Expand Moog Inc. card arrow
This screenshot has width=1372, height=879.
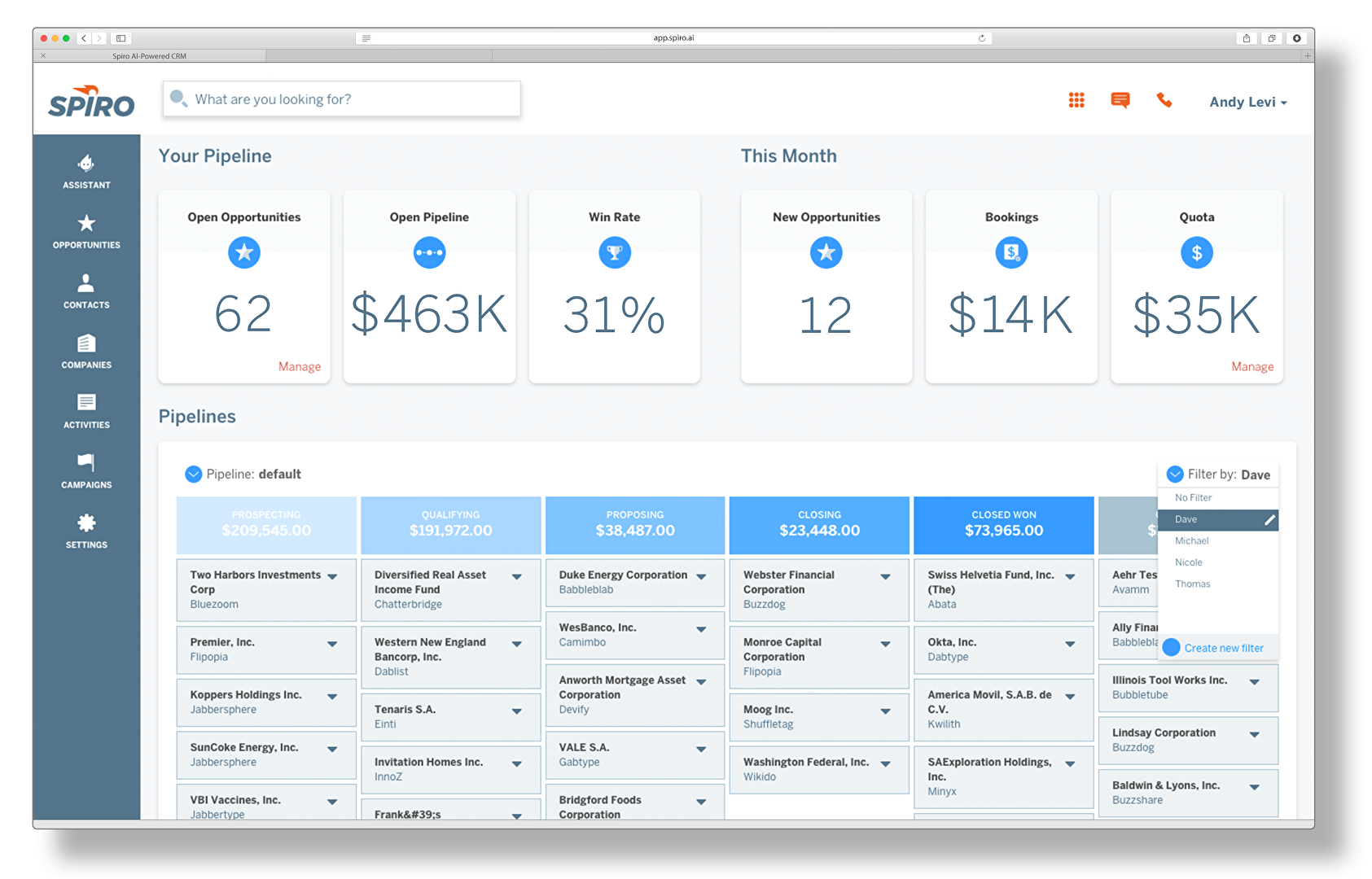(885, 711)
